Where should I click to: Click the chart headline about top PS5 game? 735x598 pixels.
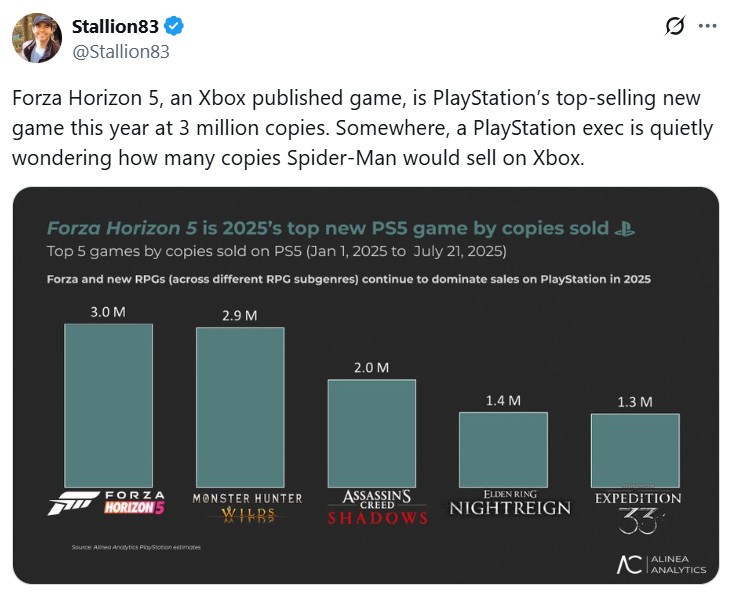(328, 228)
